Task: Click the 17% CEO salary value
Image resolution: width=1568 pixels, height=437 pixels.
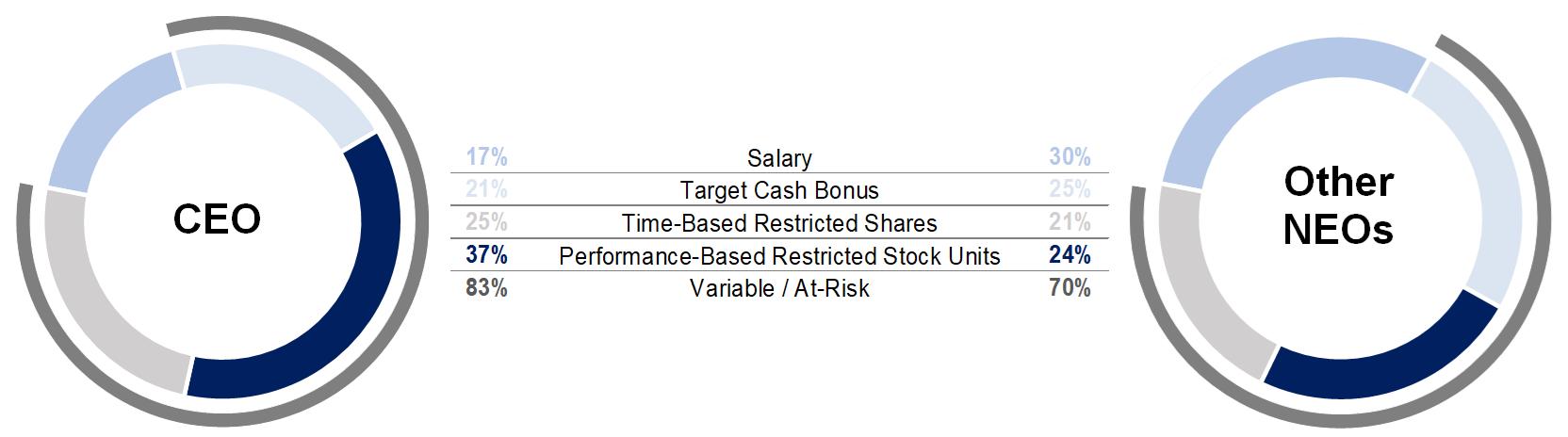Action: (x=486, y=158)
